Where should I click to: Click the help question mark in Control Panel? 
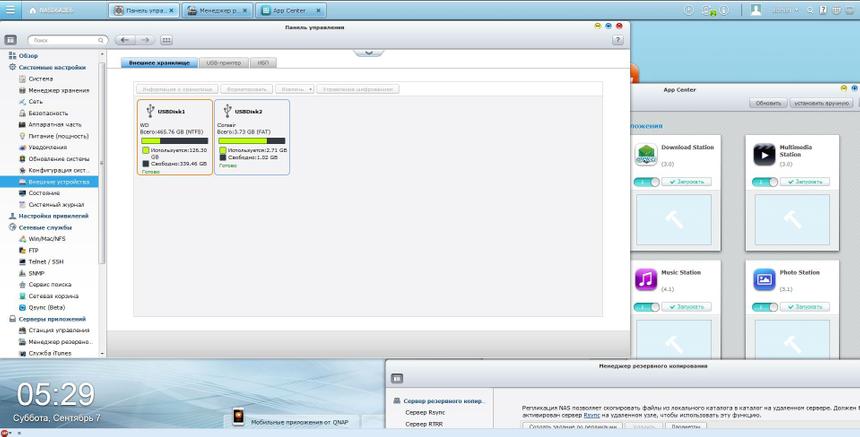[619, 40]
